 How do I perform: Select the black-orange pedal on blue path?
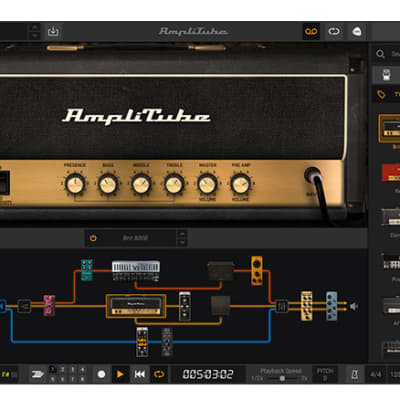[142, 342]
